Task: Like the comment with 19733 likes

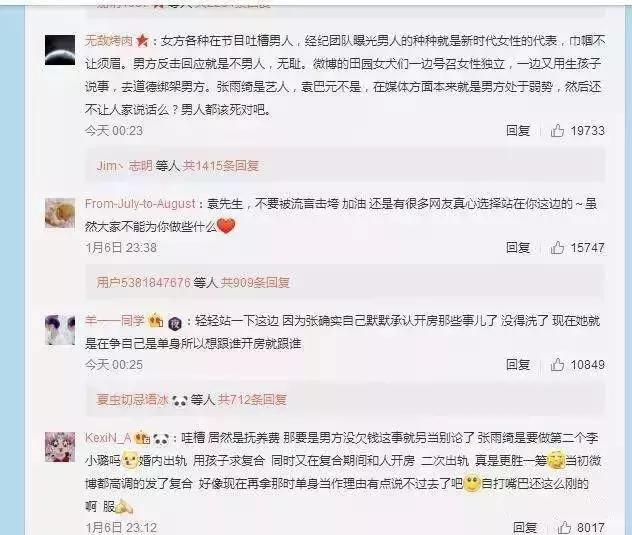Action: tap(557, 131)
